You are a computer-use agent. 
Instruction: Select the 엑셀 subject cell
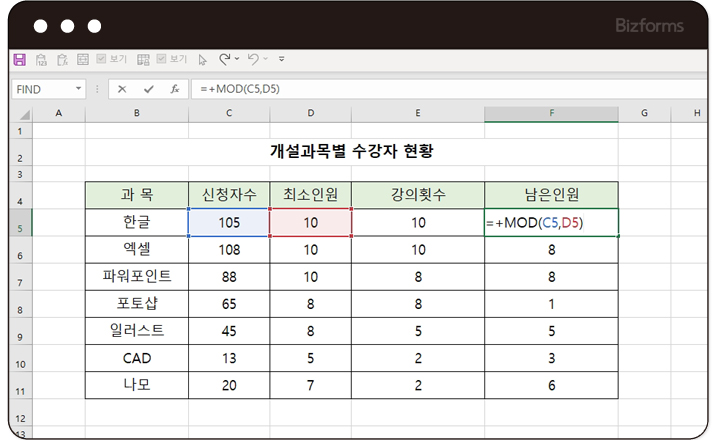coord(137,249)
